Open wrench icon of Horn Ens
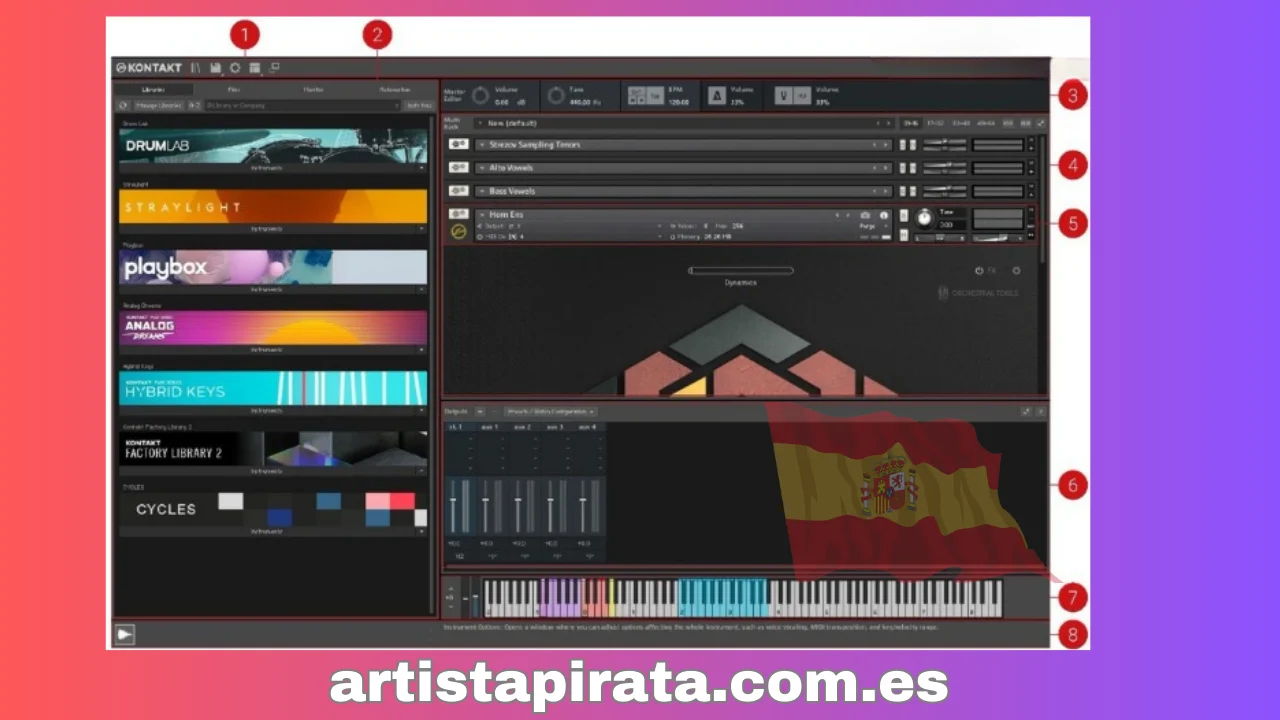This screenshot has width=1280, height=720. [459, 214]
